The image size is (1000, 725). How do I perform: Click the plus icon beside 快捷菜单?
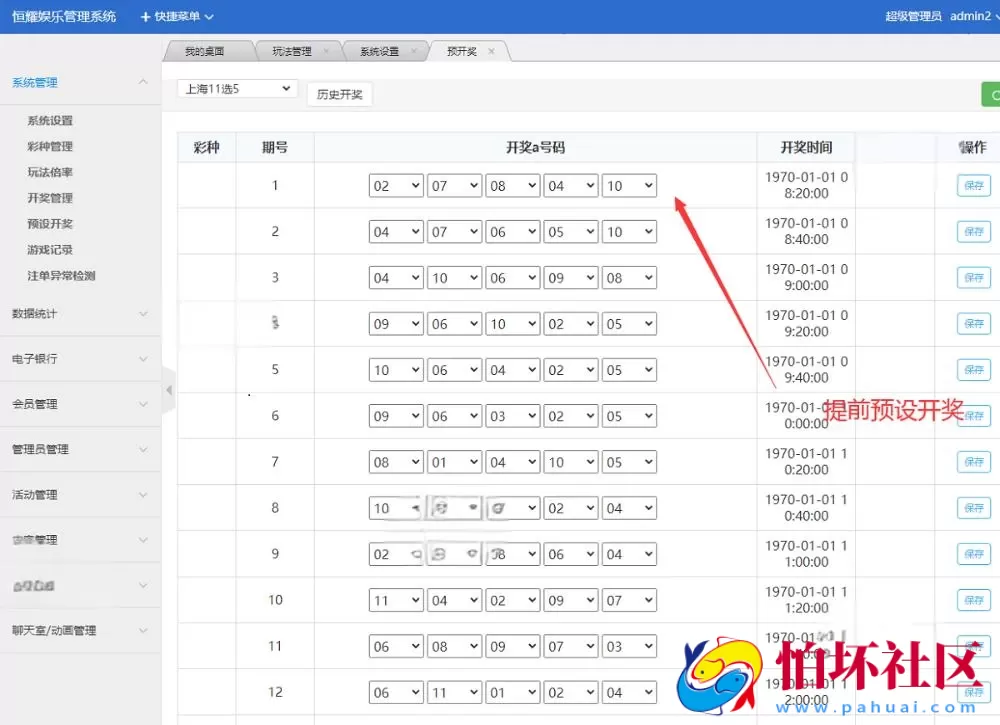point(146,16)
